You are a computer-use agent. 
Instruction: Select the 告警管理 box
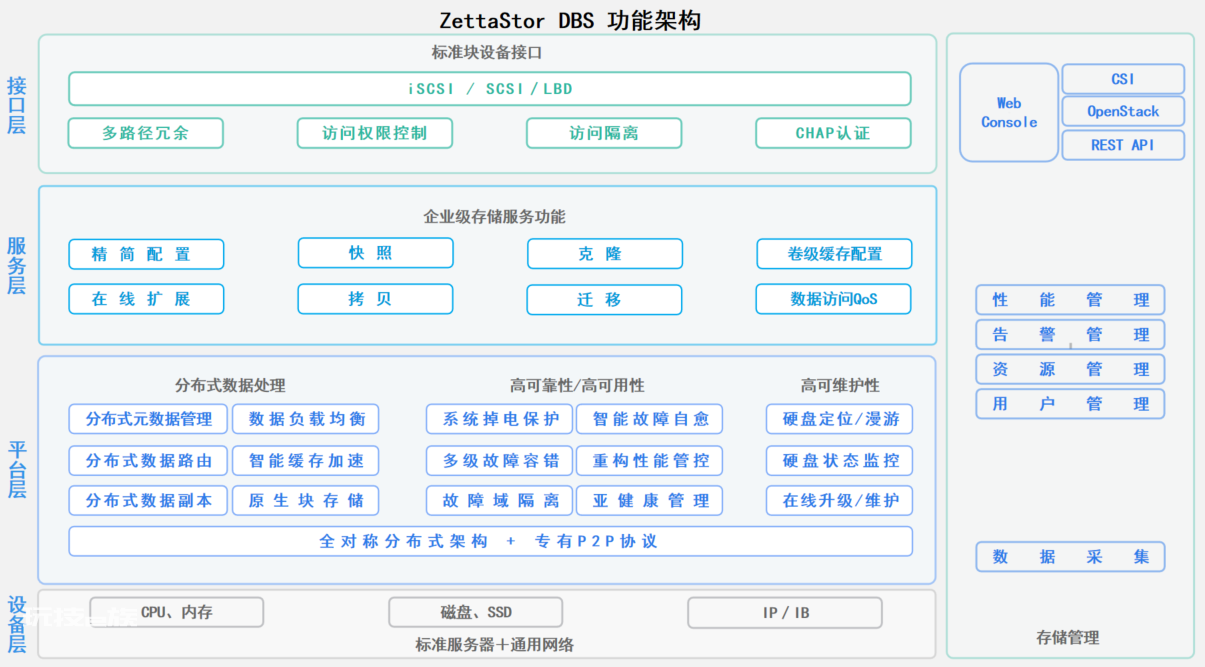[1070, 334]
